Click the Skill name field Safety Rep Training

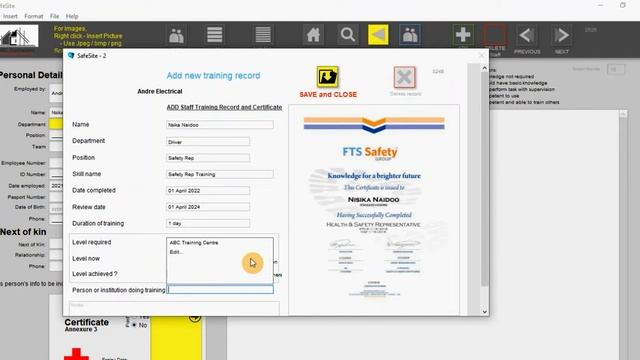tap(220, 174)
